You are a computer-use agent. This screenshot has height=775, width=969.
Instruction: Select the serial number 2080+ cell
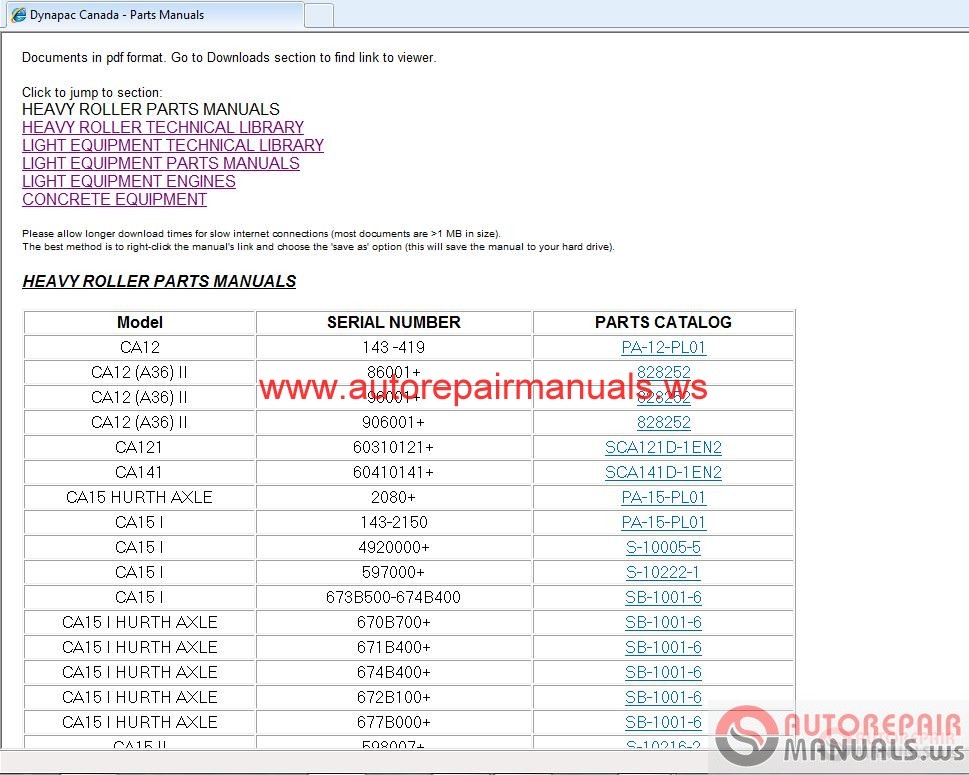point(394,498)
